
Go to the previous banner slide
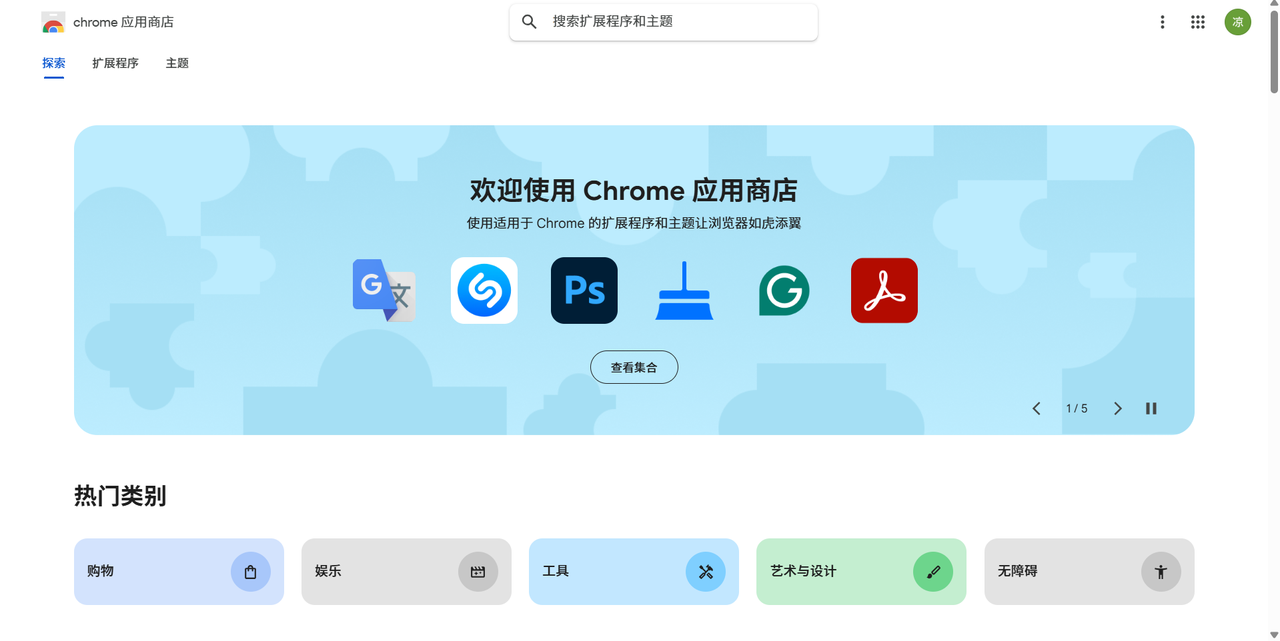click(x=1036, y=408)
